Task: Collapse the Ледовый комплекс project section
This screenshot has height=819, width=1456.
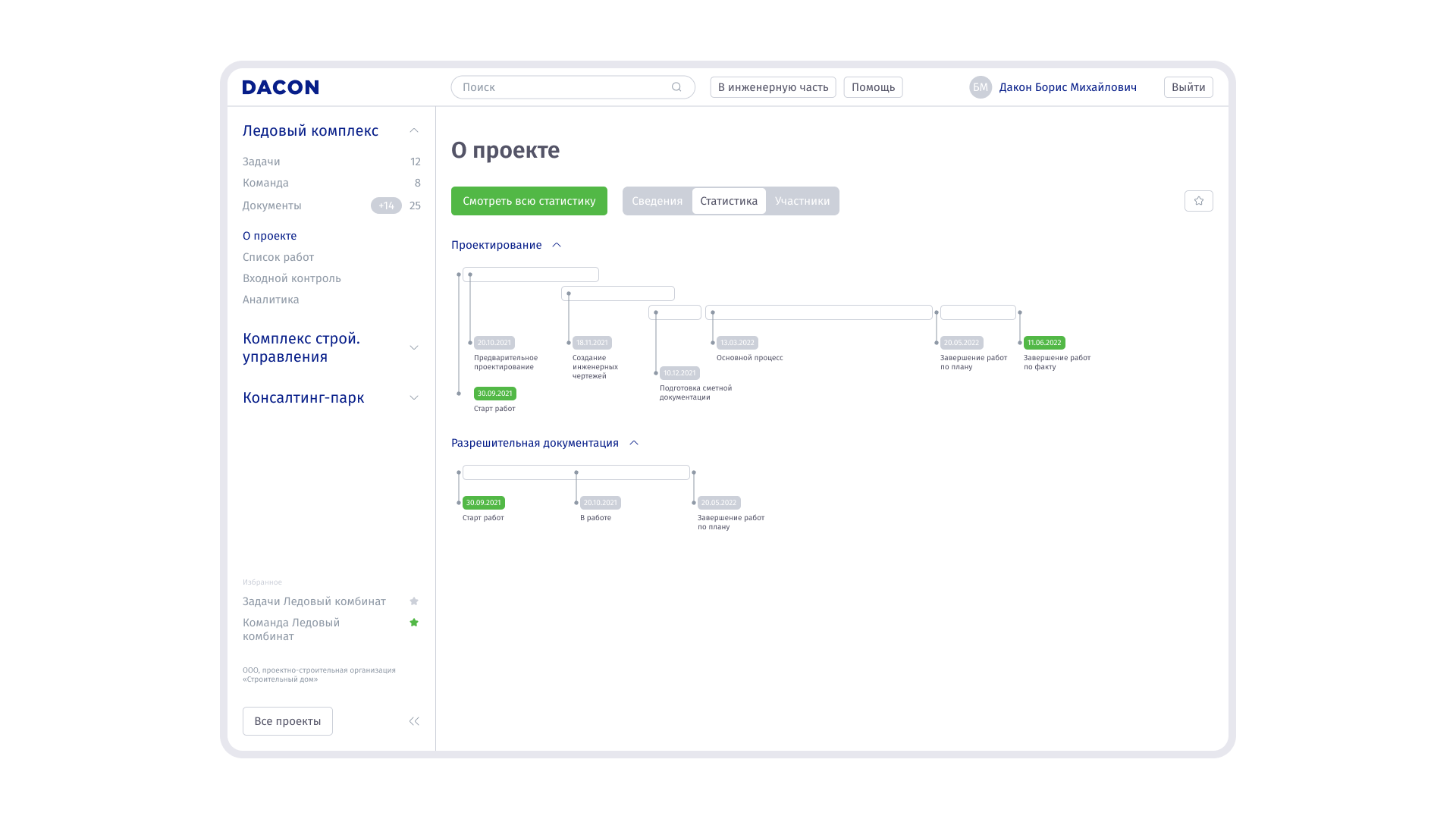Action: click(414, 130)
